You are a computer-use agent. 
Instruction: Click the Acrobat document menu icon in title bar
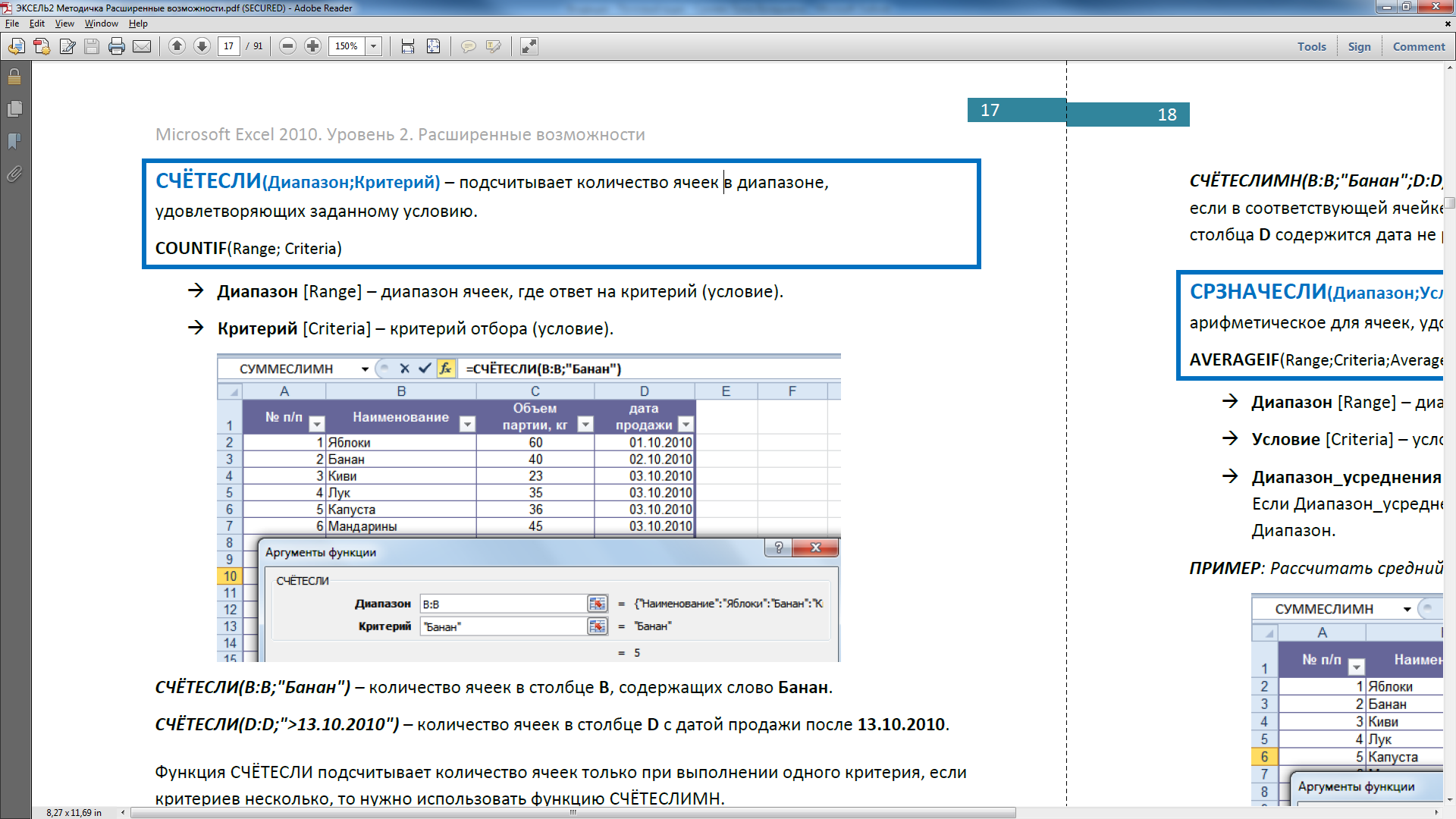click(7, 8)
